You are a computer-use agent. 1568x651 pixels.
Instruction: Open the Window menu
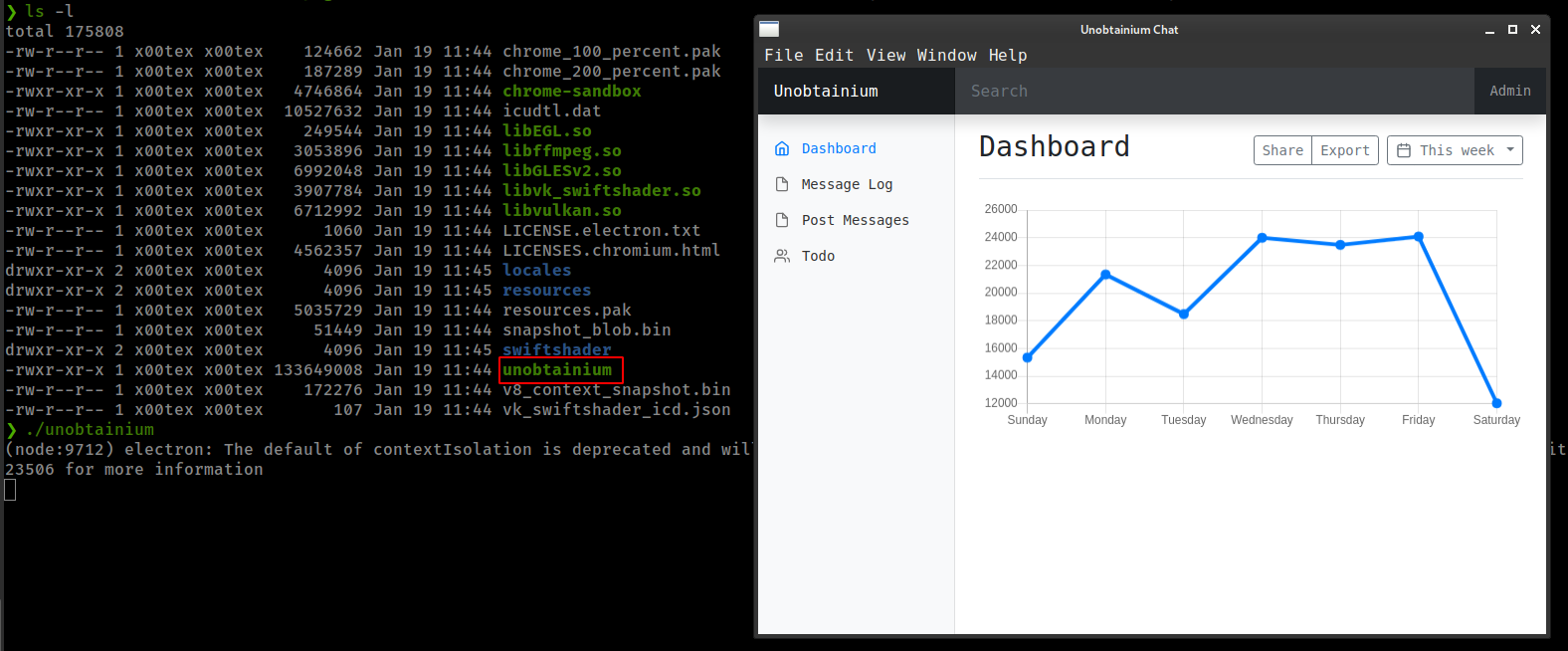(946, 56)
